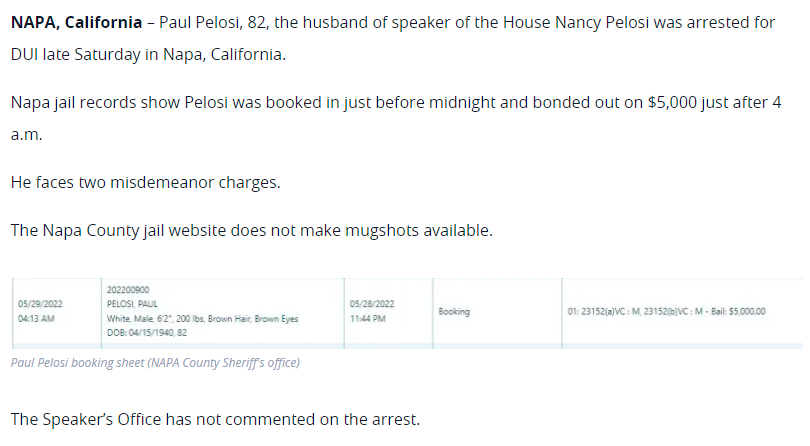Click the Paul Pelosi booking sheet caption
810x446 pixels.
tap(155, 363)
